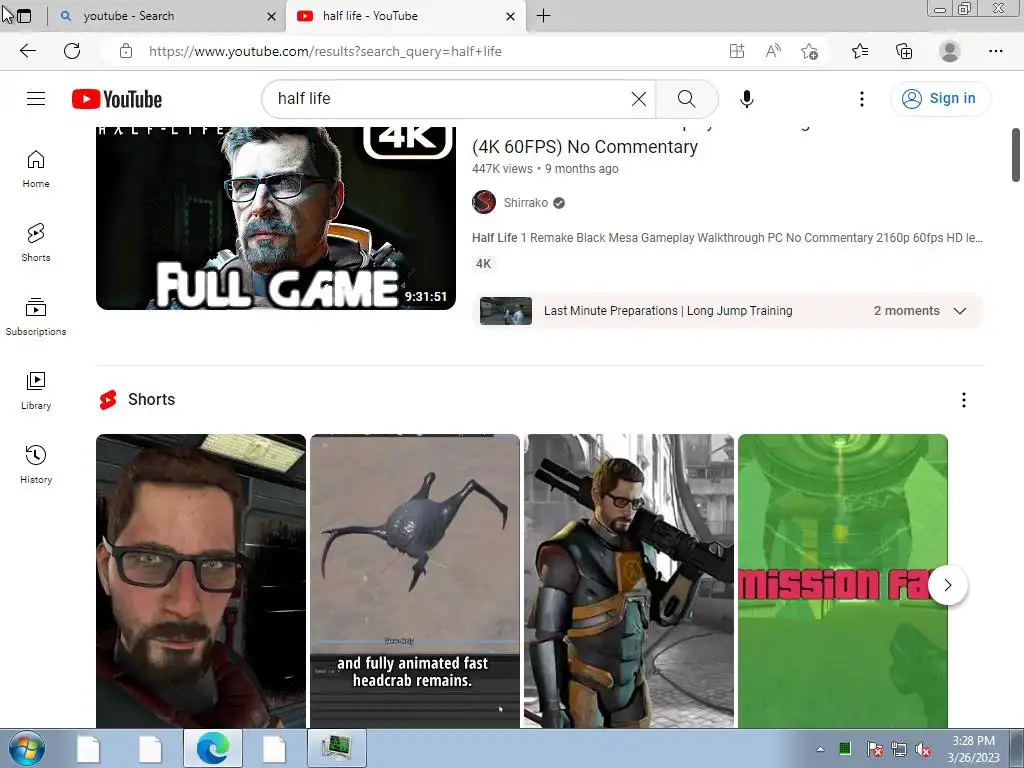The height and width of the screenshot is (768, 1024).
Task: Click the Half Life 1 Remake description text
Action: point(727,238)
